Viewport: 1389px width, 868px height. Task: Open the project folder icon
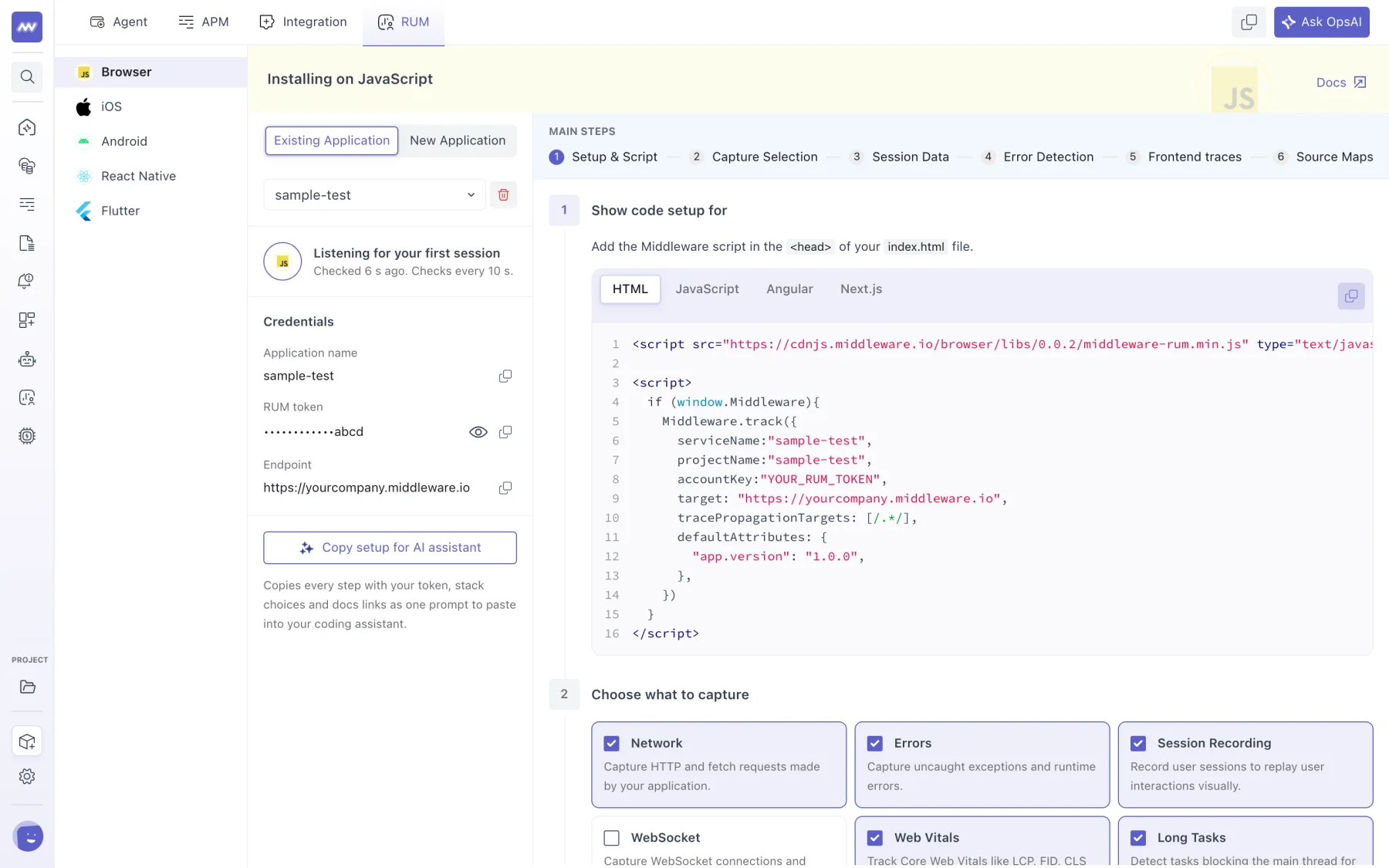(27, 687)
